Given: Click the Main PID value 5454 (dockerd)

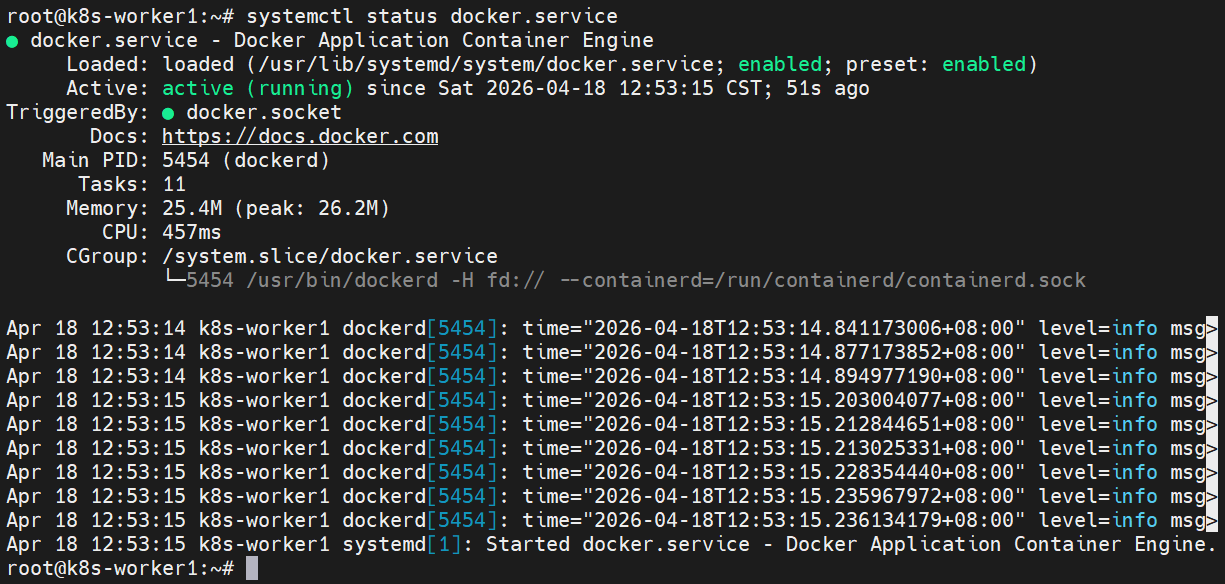Looking at the screenshot, I should click(246, 161).
